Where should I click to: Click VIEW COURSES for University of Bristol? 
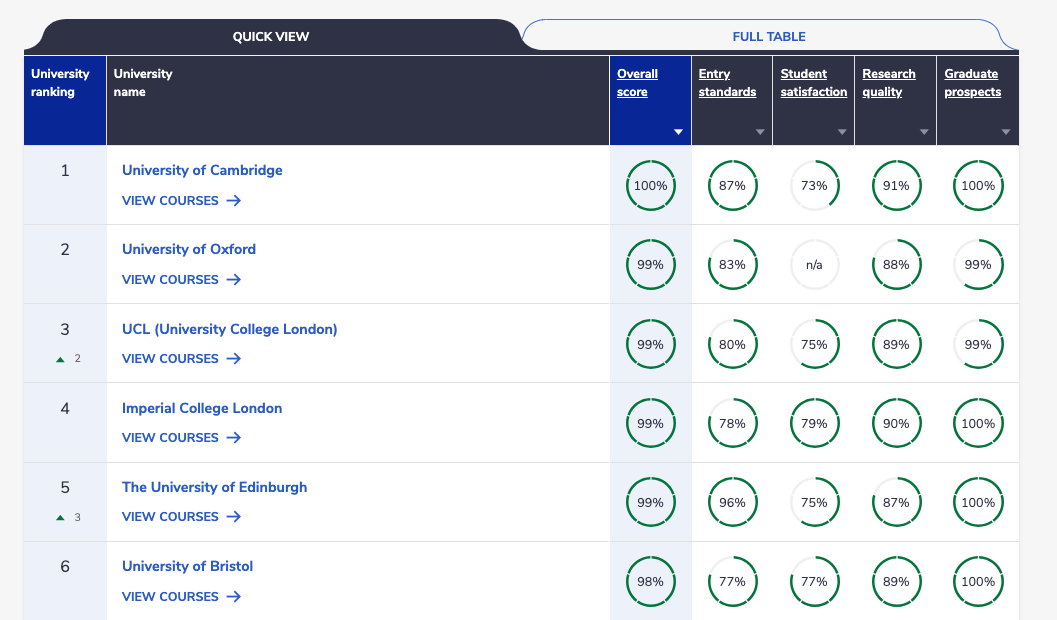pos(170,595)
